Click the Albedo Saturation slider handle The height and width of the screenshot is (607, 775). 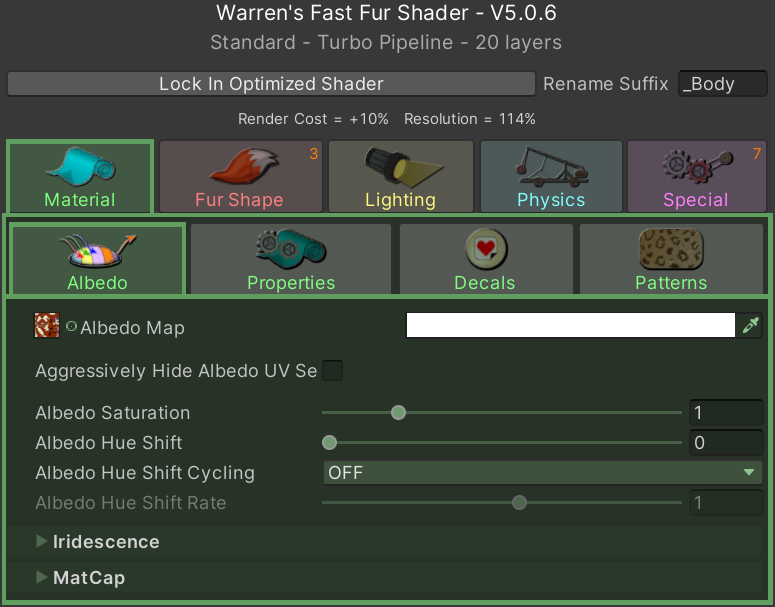pos(398,413)
